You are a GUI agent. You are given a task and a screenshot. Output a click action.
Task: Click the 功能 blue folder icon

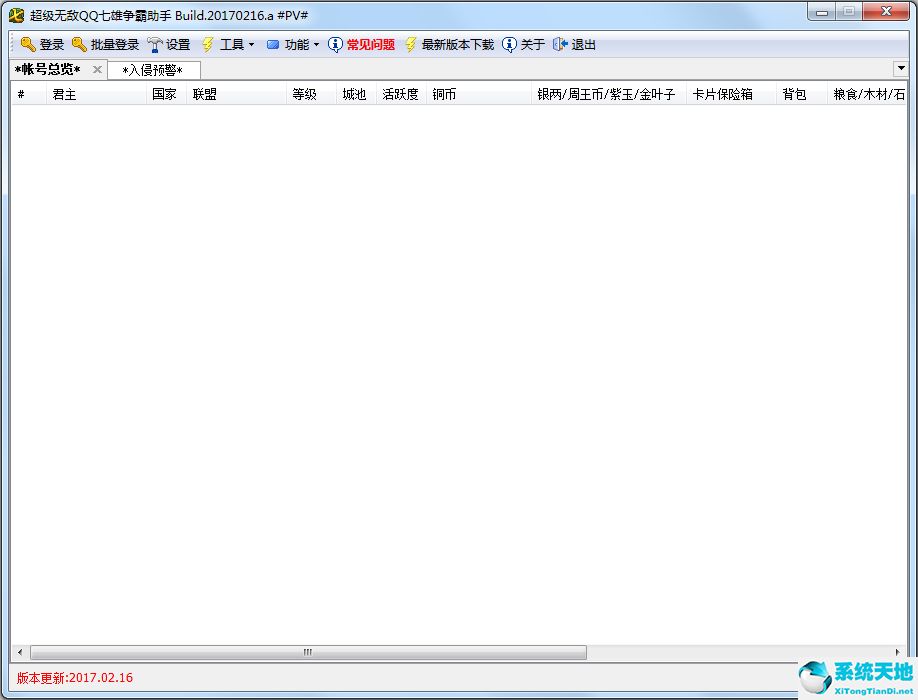273,44
